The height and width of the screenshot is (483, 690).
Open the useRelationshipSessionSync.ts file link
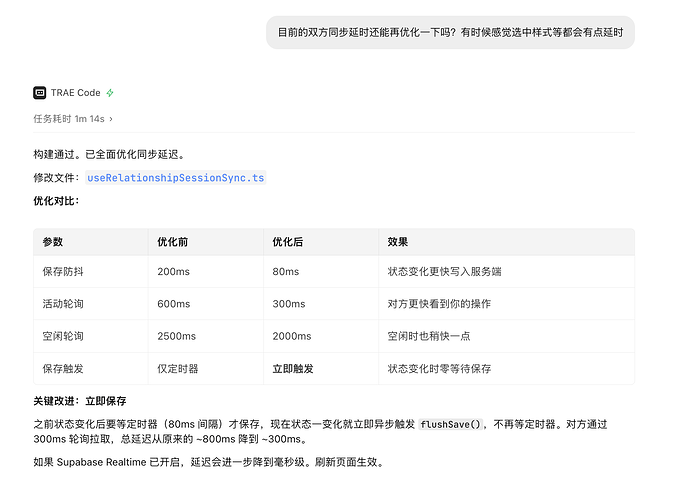coord(176,178)
